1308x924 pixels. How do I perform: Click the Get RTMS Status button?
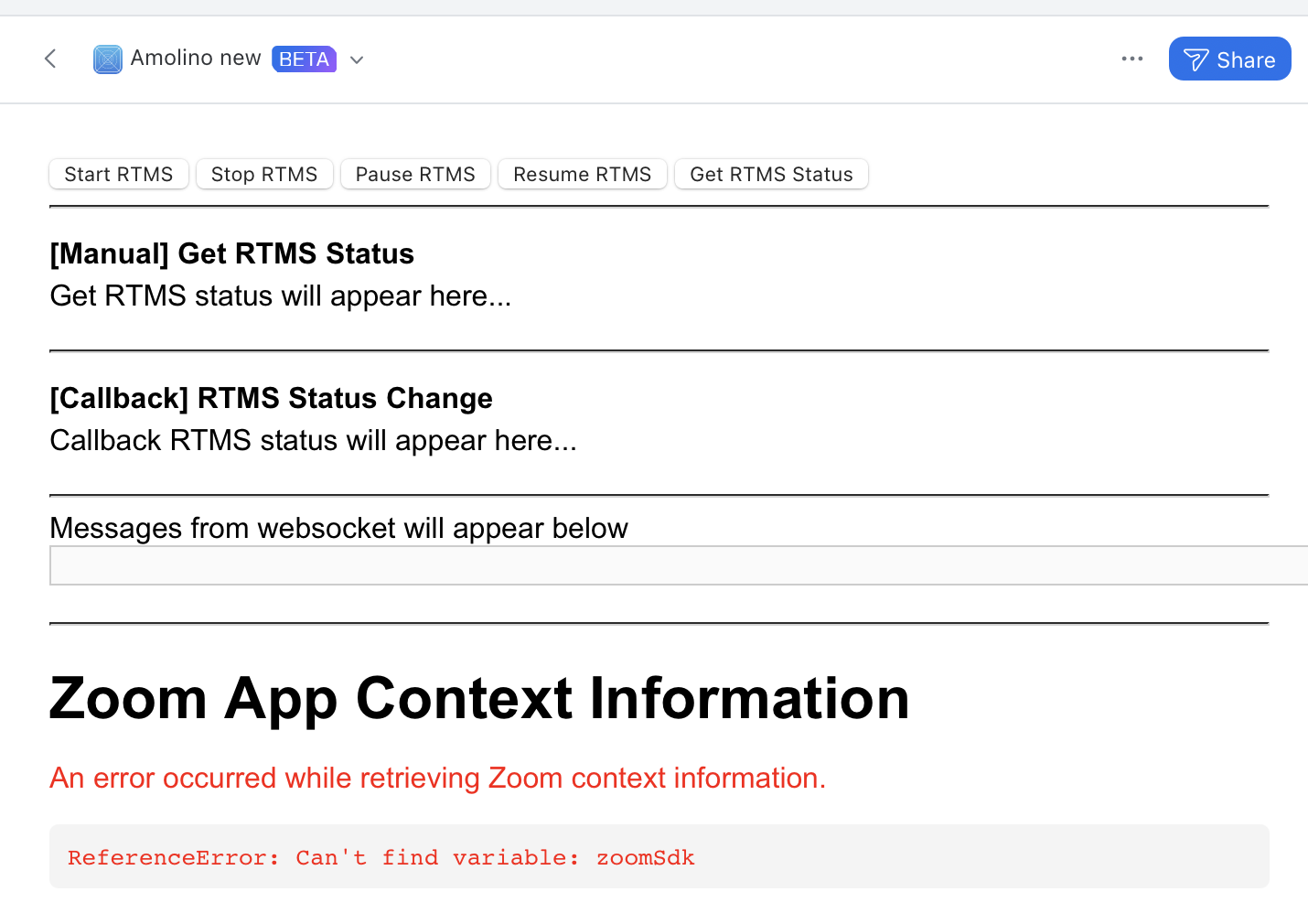pyautogui.click(x=771, y=174)
